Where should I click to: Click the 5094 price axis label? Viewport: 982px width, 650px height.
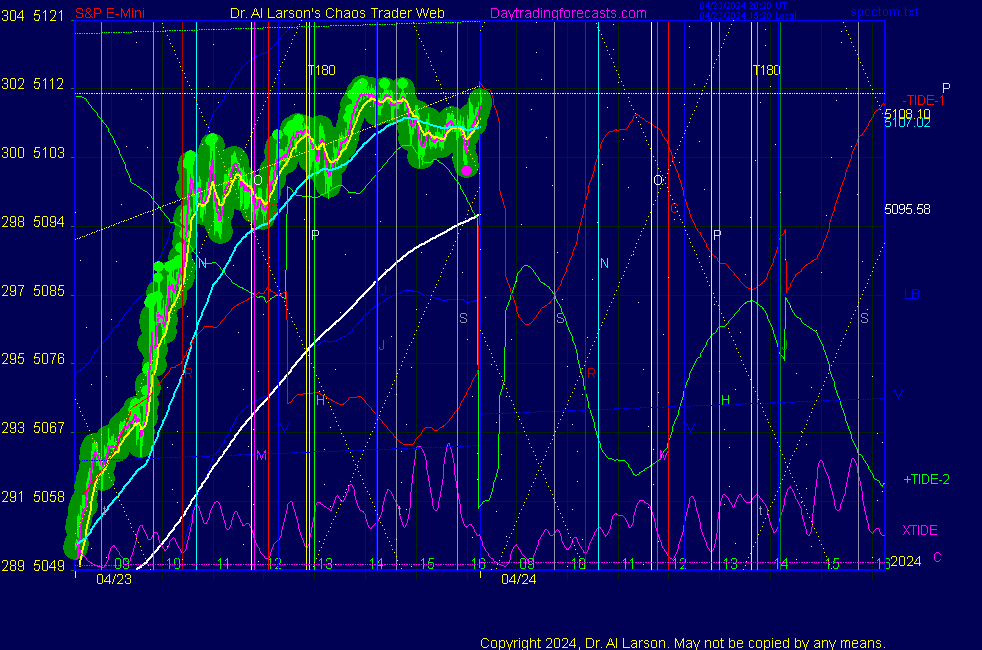49,222
